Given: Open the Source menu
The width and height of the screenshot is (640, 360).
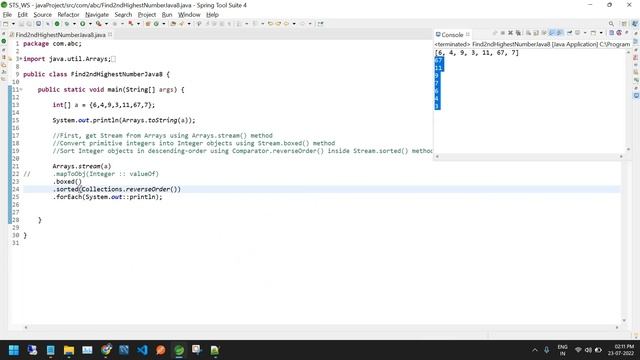Looking at the screenshot, I should pyautogui.click(x=42, y=15).
